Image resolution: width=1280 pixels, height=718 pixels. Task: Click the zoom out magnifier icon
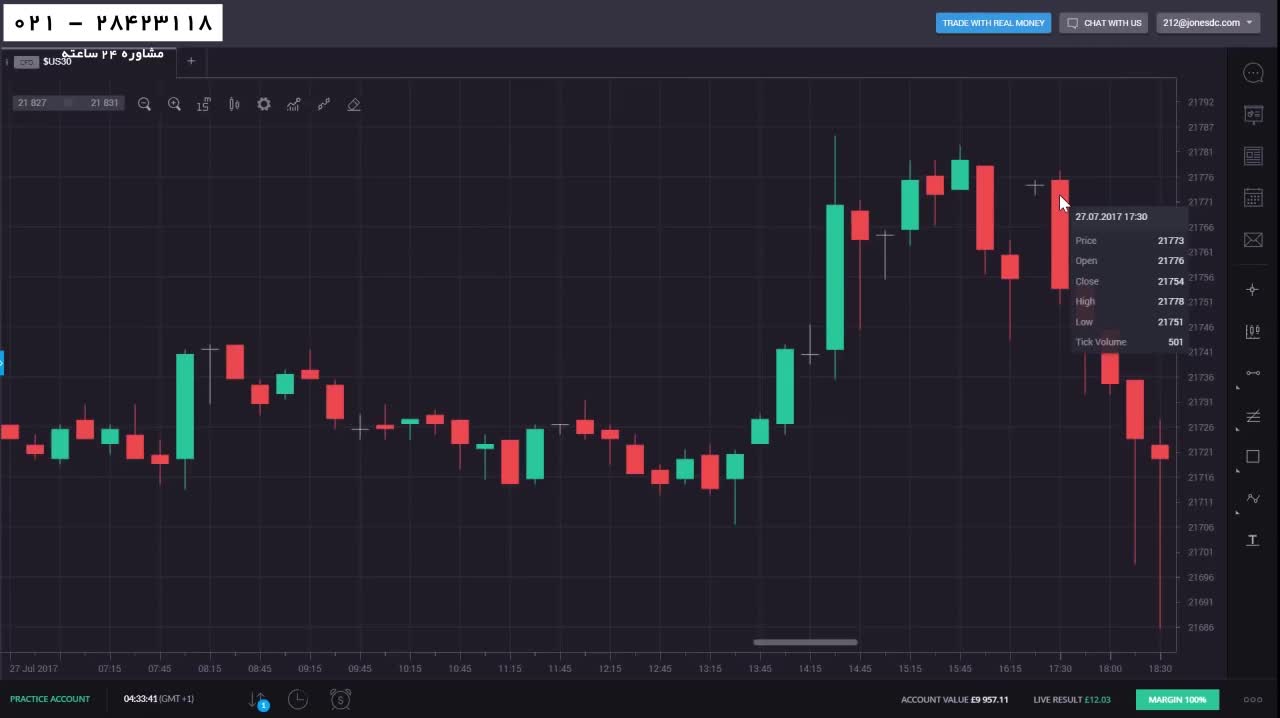click(x=144, y=104)
